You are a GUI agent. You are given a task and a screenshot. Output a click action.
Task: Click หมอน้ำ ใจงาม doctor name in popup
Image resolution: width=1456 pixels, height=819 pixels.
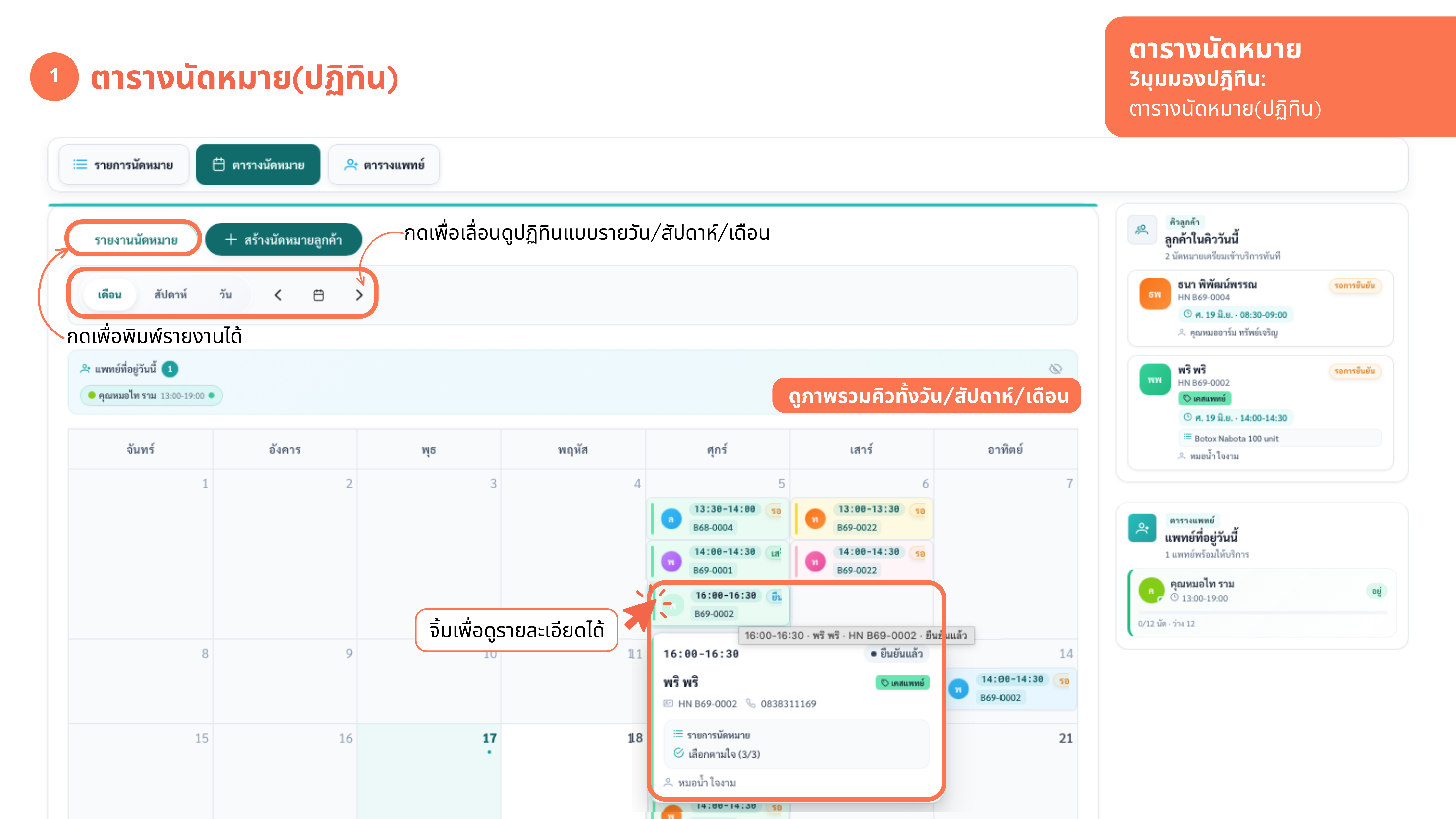[706, 783]
